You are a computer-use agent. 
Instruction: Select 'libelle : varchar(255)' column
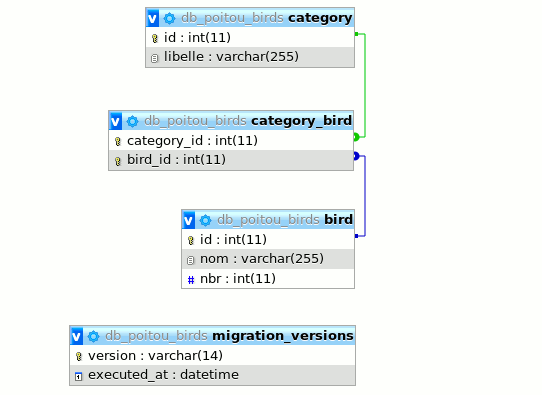click(250, 57)
